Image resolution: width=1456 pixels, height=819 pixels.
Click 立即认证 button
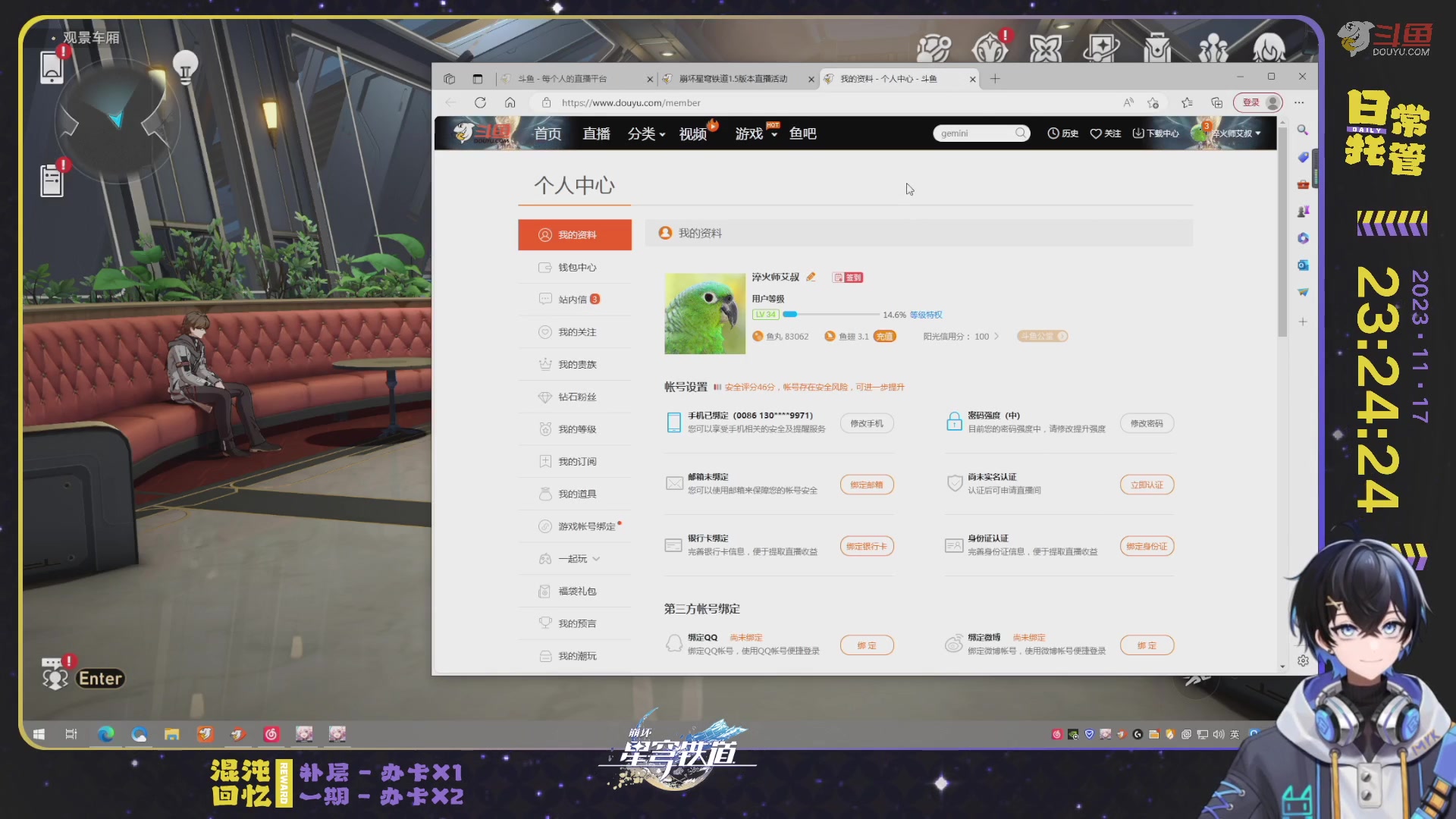tap(1147, 485)
